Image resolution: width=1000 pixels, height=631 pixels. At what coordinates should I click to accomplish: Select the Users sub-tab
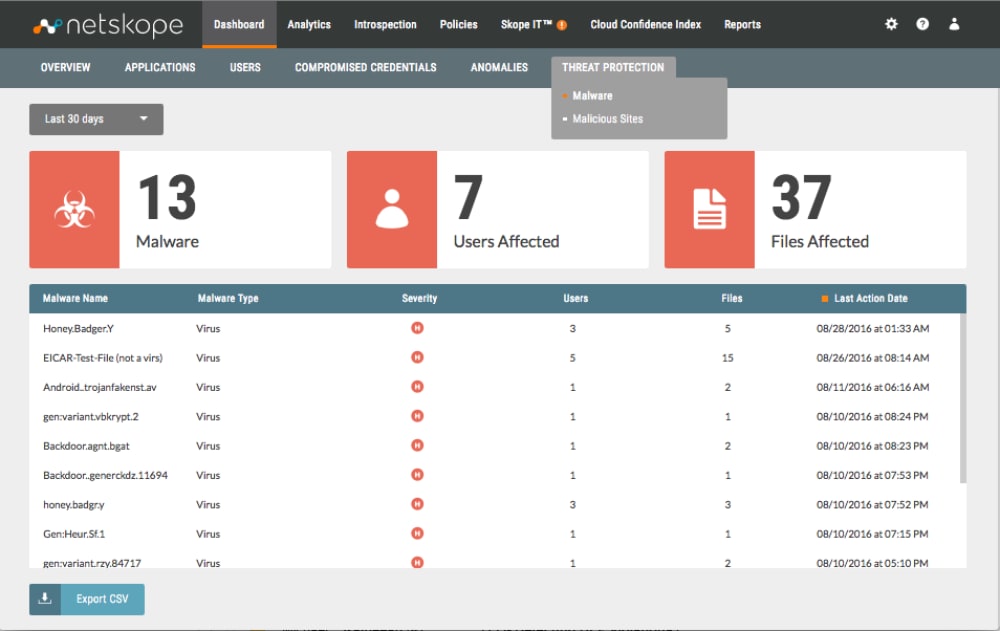[x=246, y=68]
